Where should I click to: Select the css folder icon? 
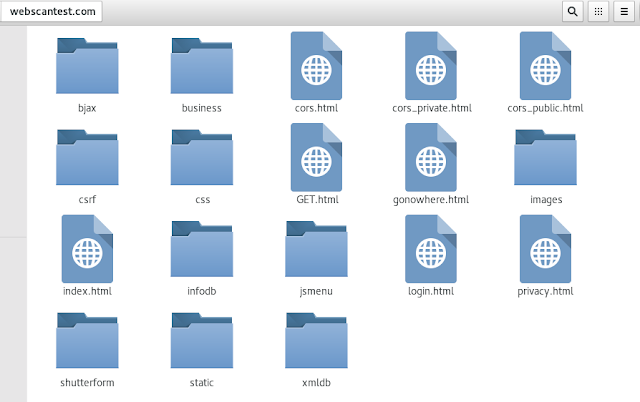coord(202,157)
